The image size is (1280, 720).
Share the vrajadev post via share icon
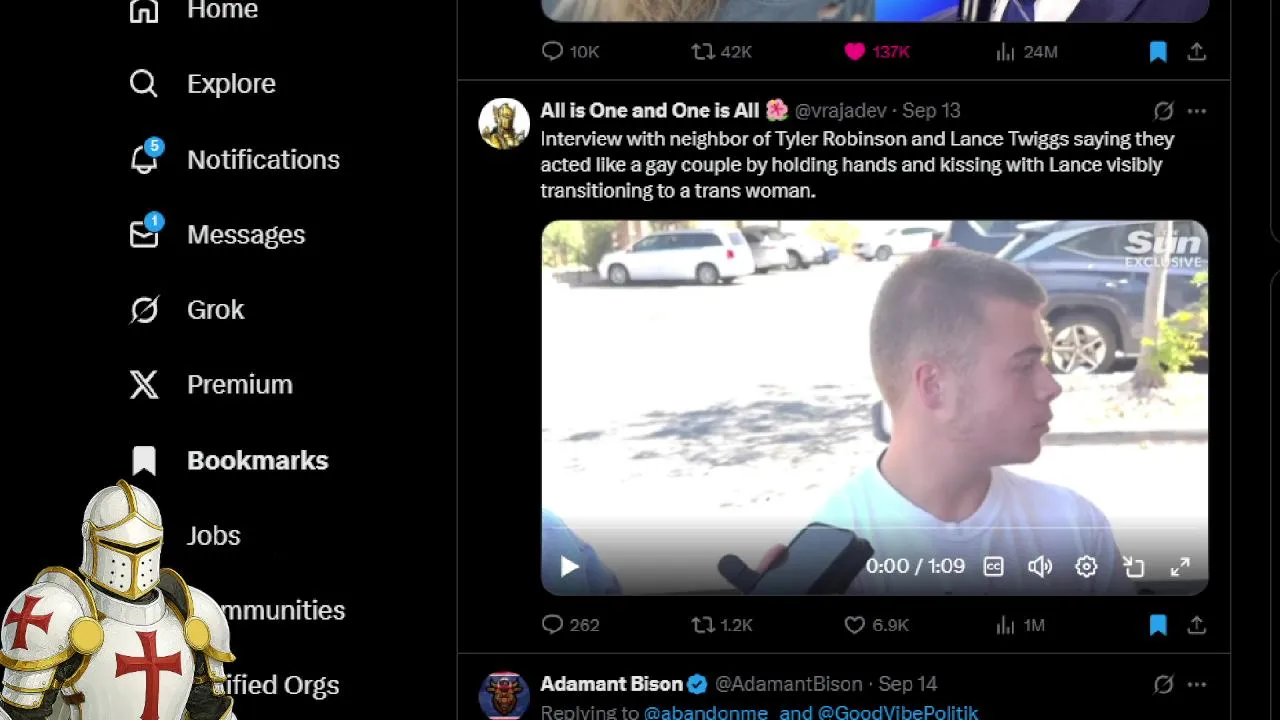(1197, 625)
